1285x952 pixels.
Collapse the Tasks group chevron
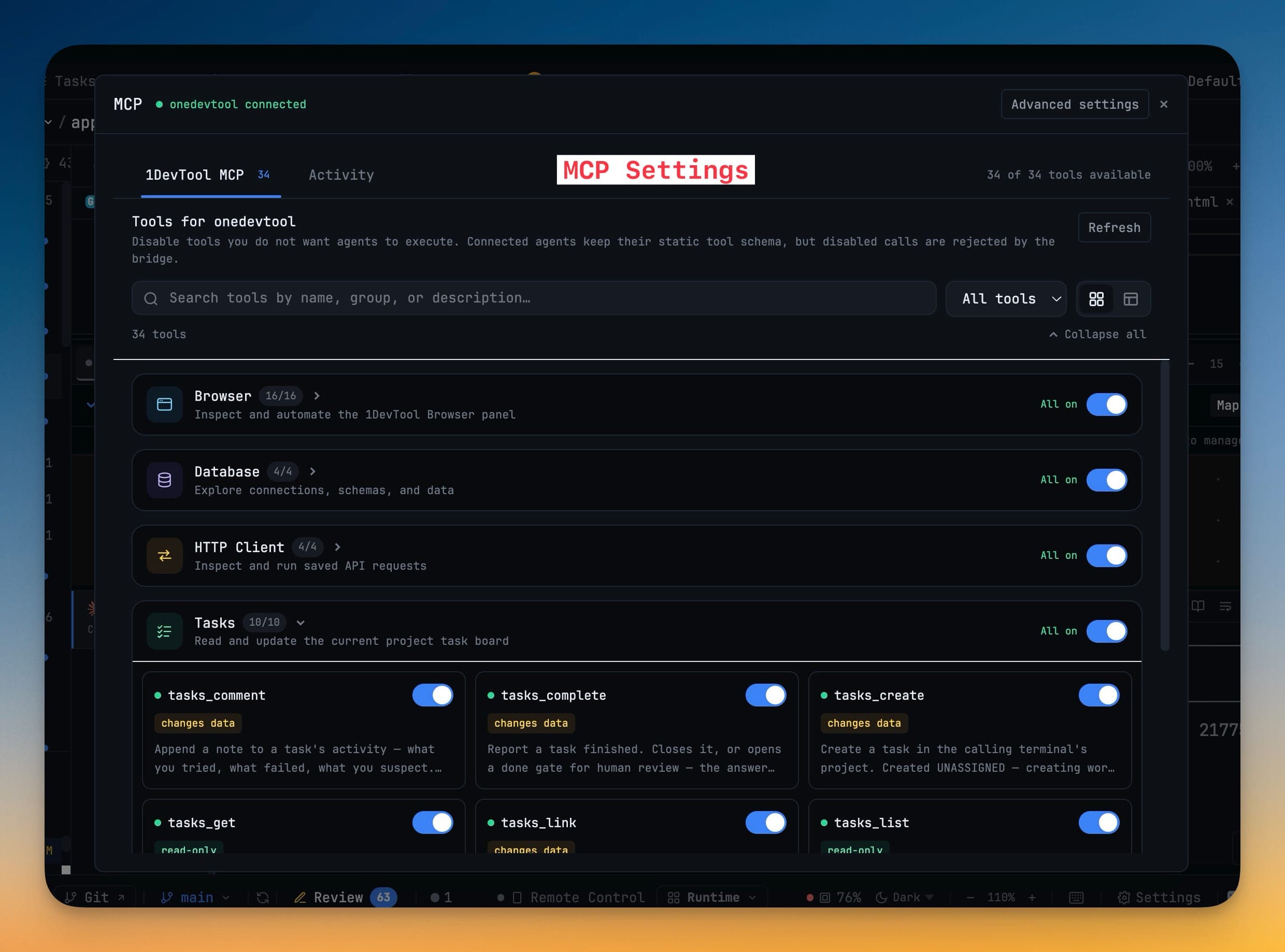301,623
